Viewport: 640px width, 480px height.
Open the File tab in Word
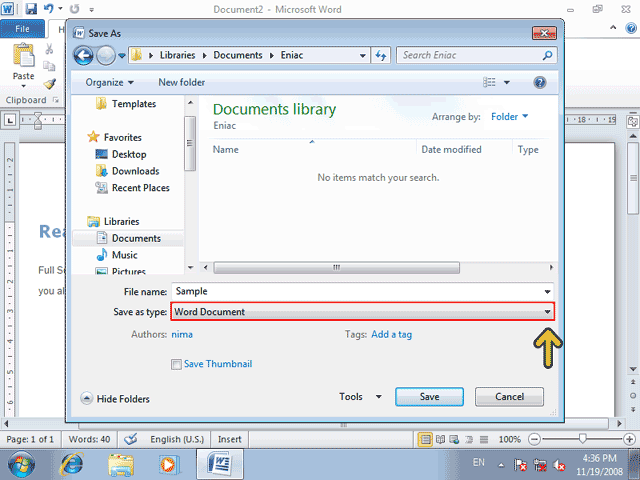(x=22, y=29)
